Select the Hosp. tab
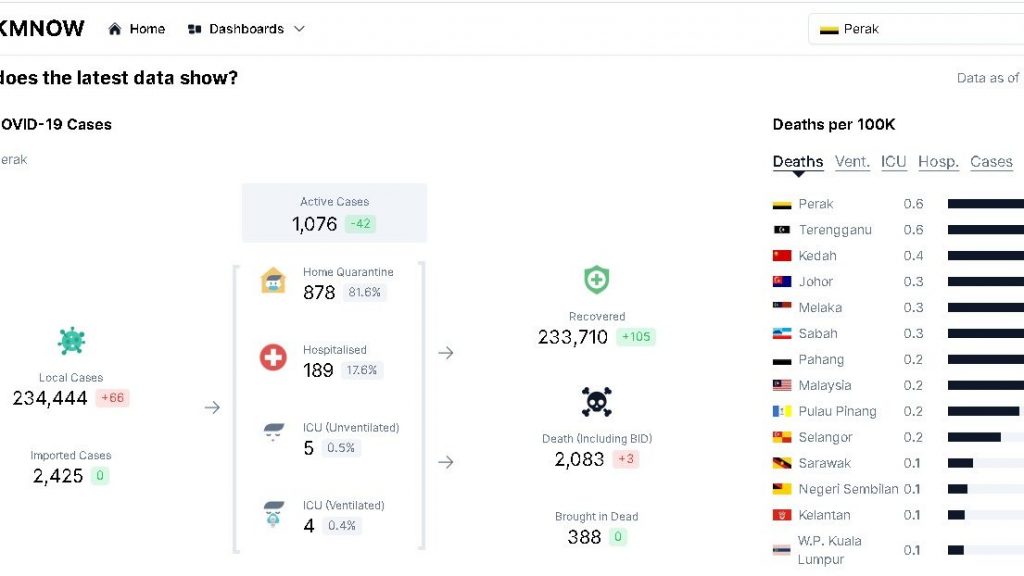Viewport: 1024px width, 576px height. 938,162
